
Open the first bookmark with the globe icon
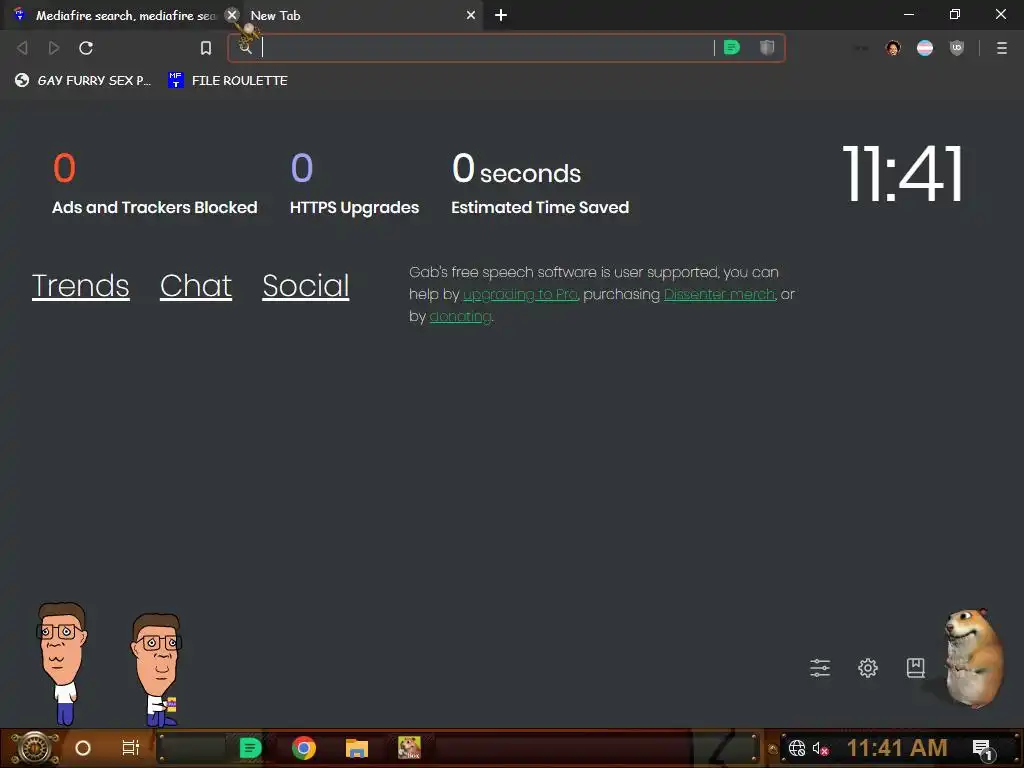pos(83,80)
